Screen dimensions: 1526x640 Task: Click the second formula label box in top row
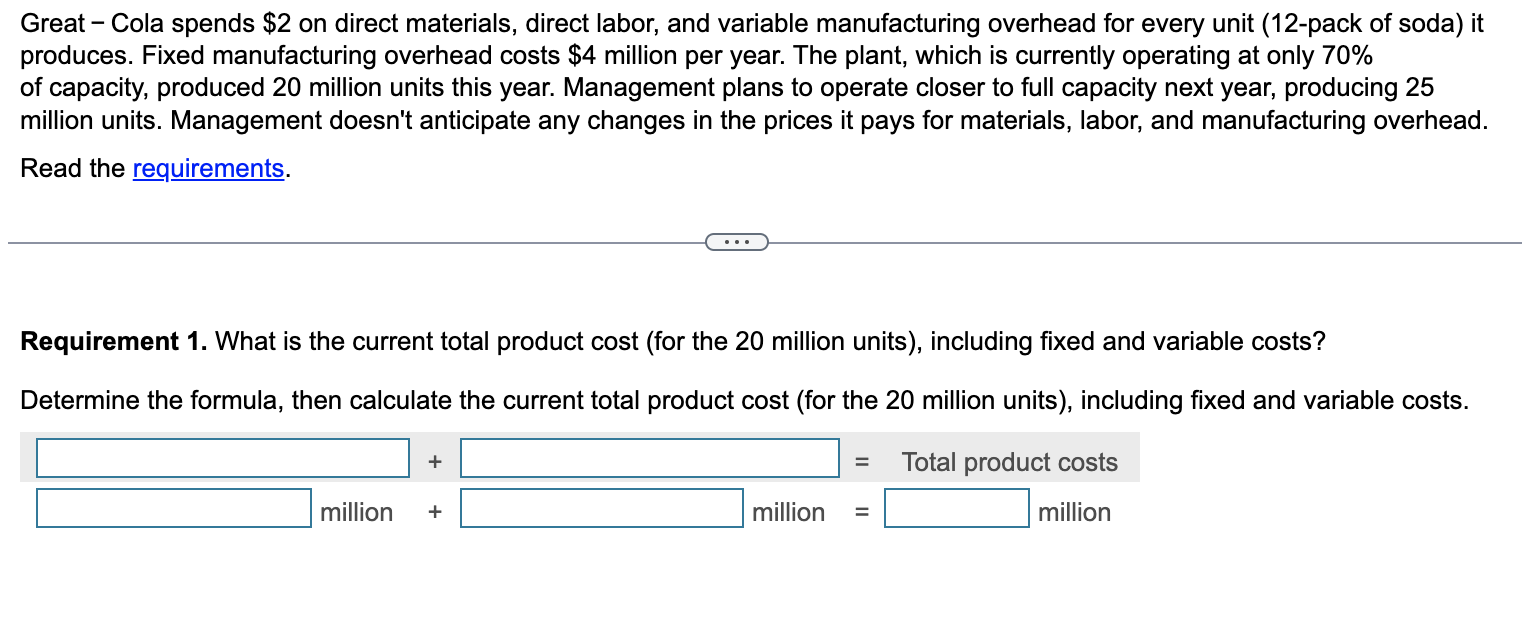(648, 458)
